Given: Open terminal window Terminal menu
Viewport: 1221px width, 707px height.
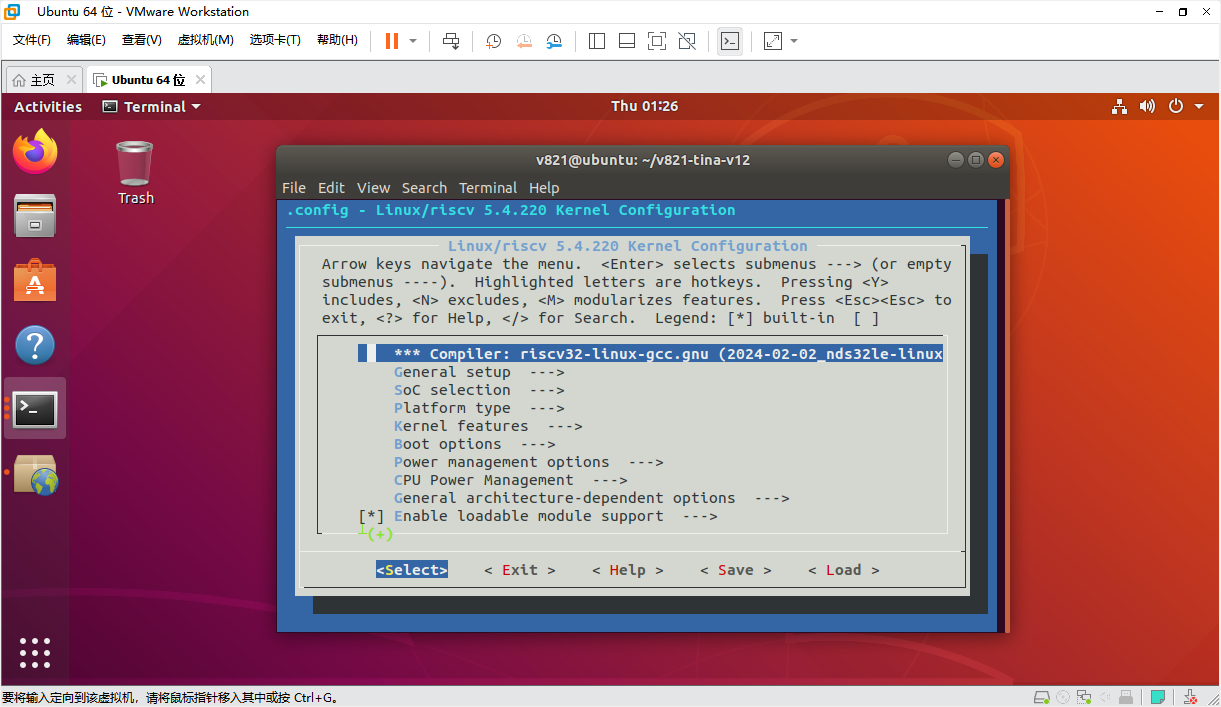Looking at the screenshot, I should [x=488, y=188].
